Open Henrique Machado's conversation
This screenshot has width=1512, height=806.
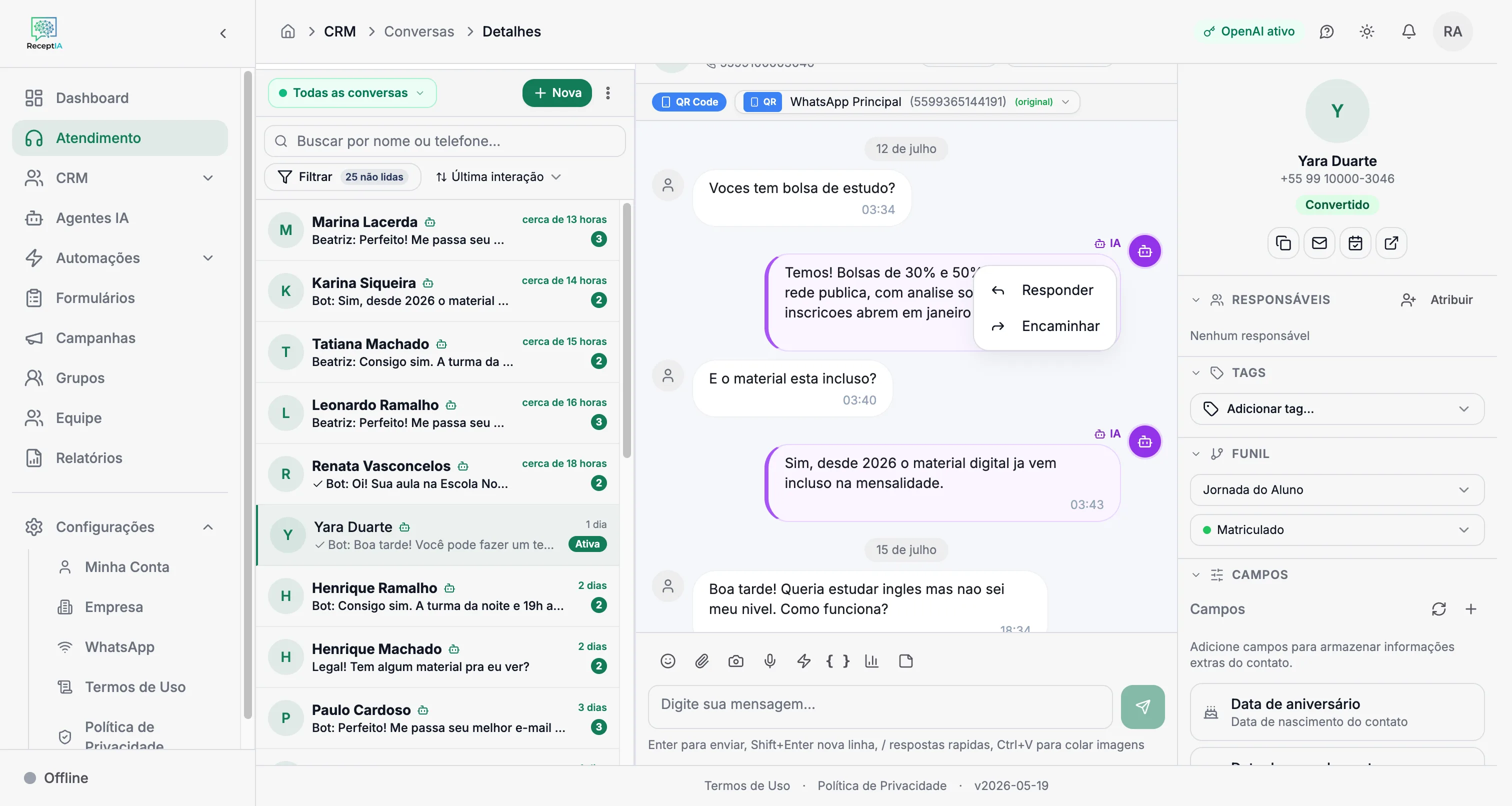(438, 657)
